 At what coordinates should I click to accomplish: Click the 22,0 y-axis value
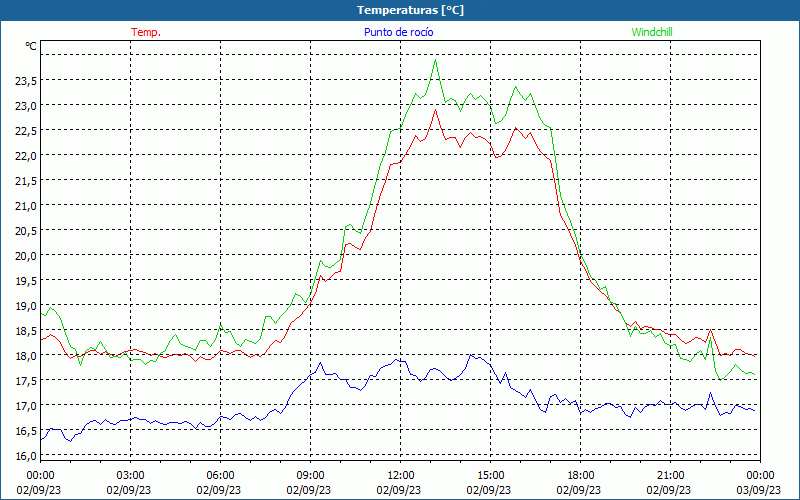(26, 156)
